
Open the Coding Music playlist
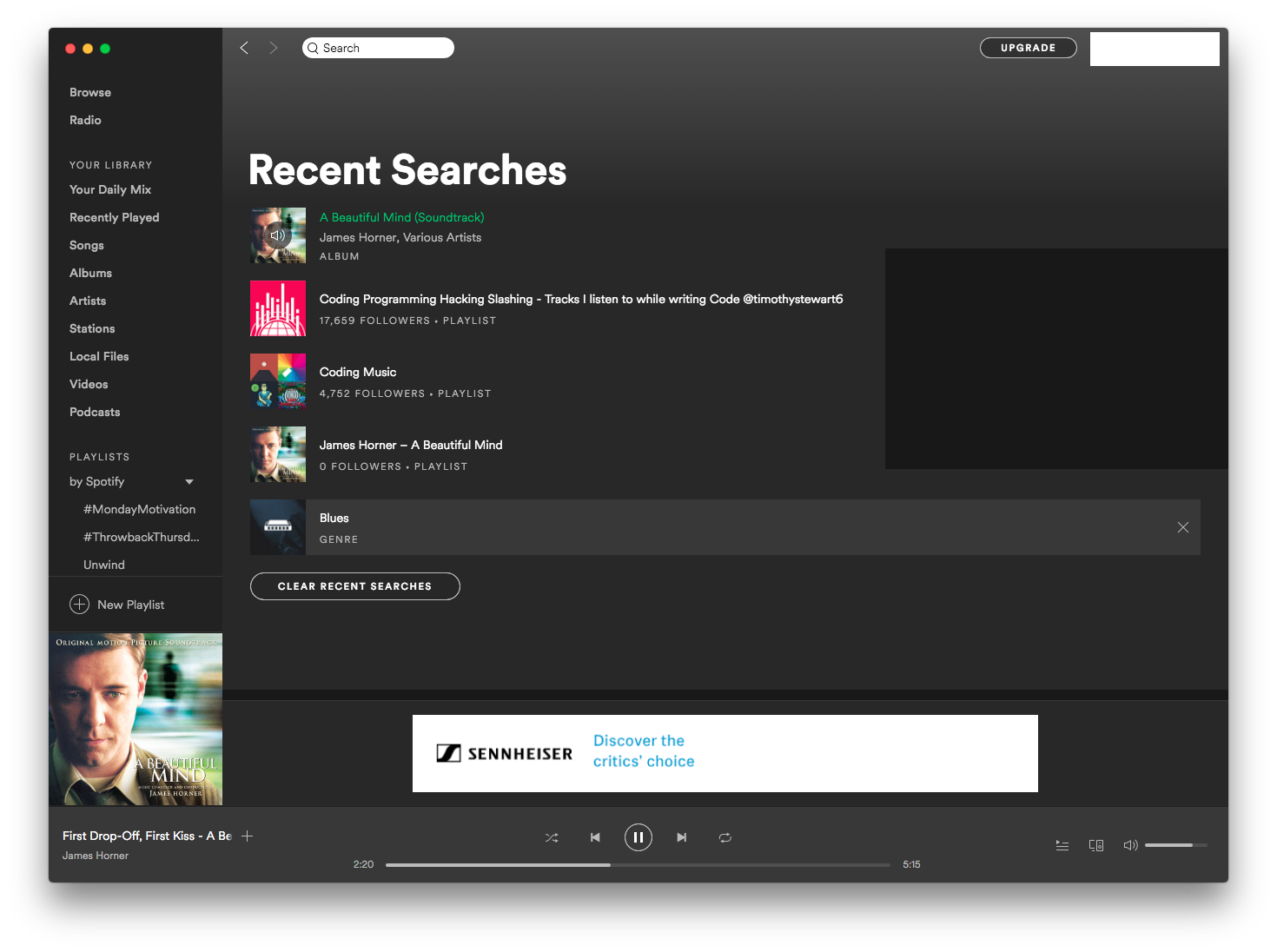coord(358,372)
